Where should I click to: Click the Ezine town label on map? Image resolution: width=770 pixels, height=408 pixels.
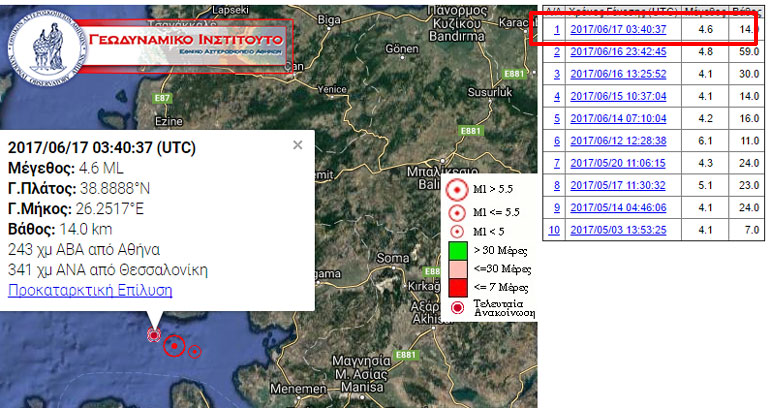pyautogui.click(x=168, y=121)
